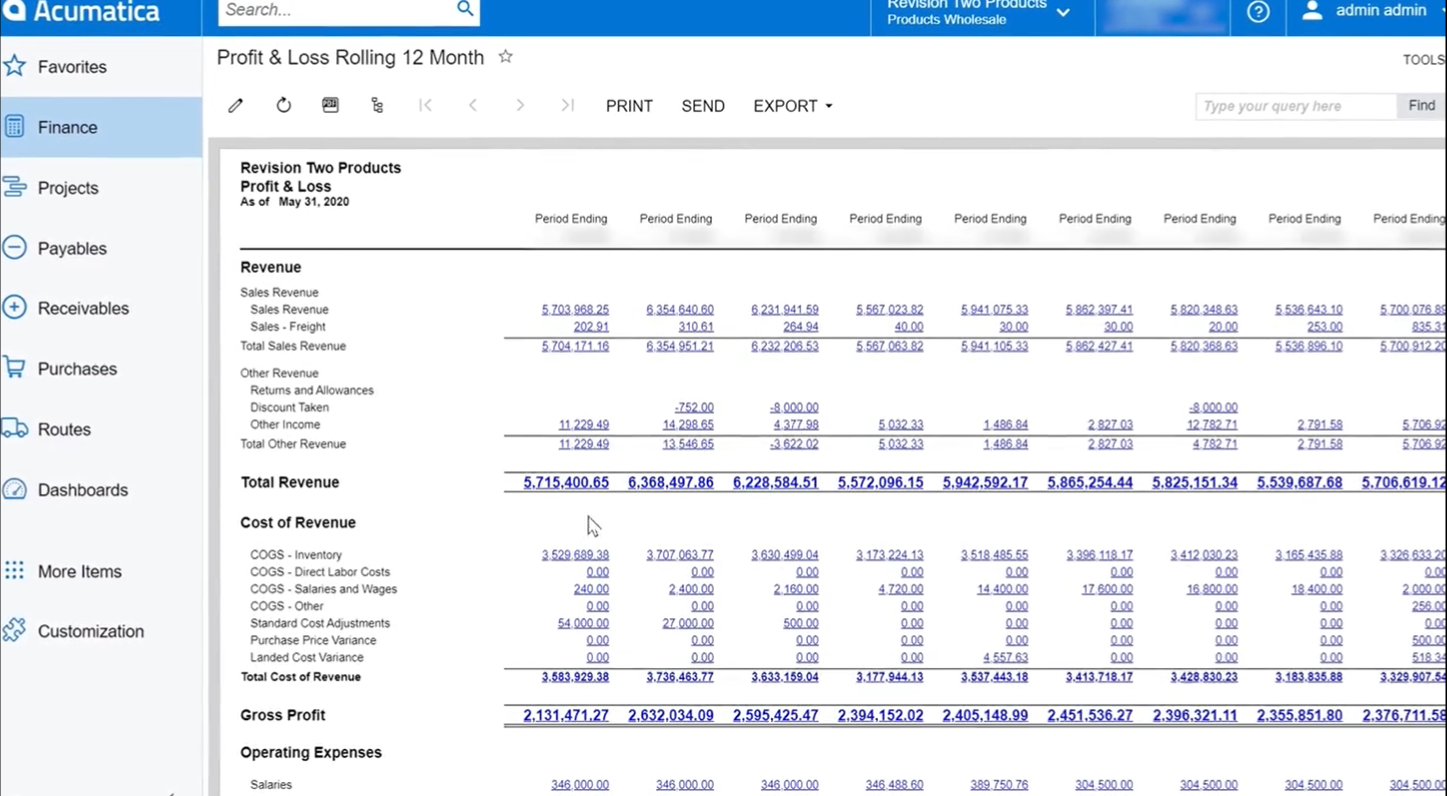The width and height of the screenshot is (1447, 796).
Task: Open Gross Profit value 2,131,471.27
Action: (x=566, y=715)
